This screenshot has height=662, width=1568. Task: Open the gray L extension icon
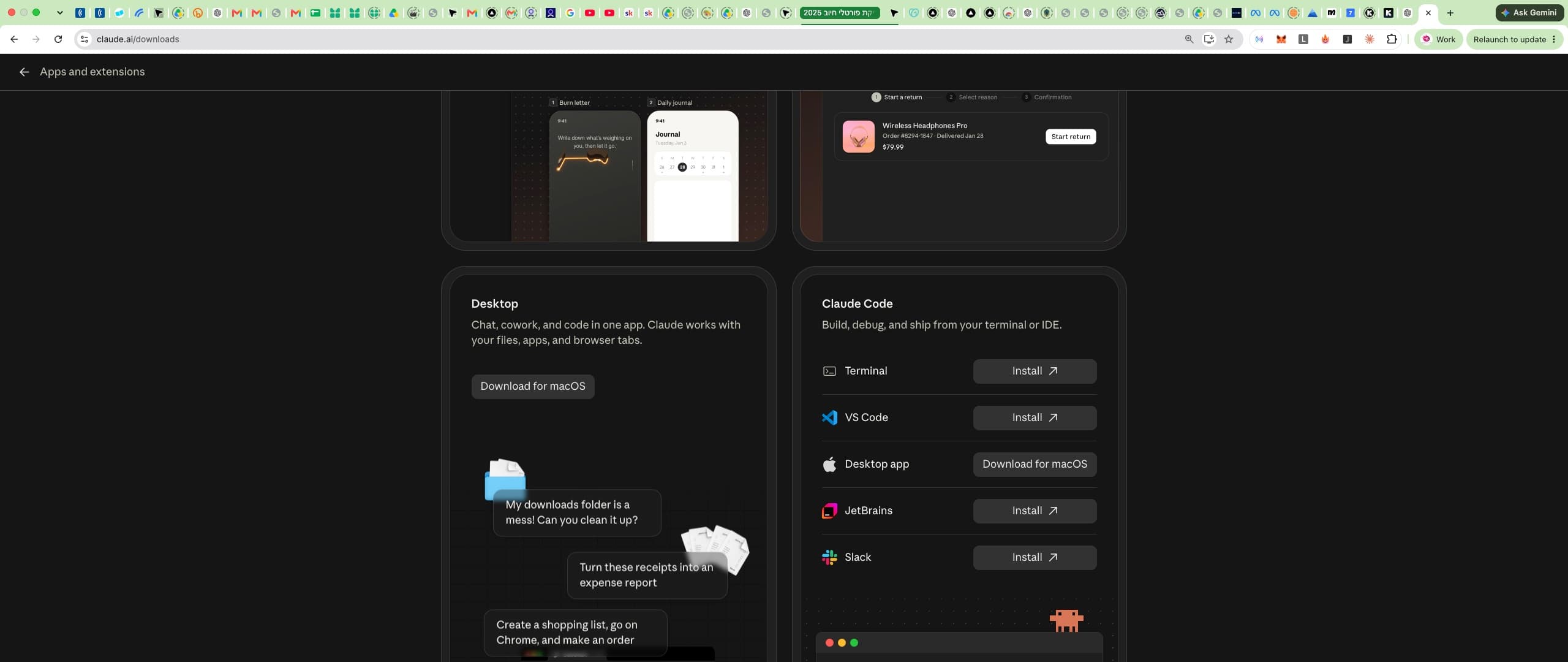click(x=1303, y=39)
